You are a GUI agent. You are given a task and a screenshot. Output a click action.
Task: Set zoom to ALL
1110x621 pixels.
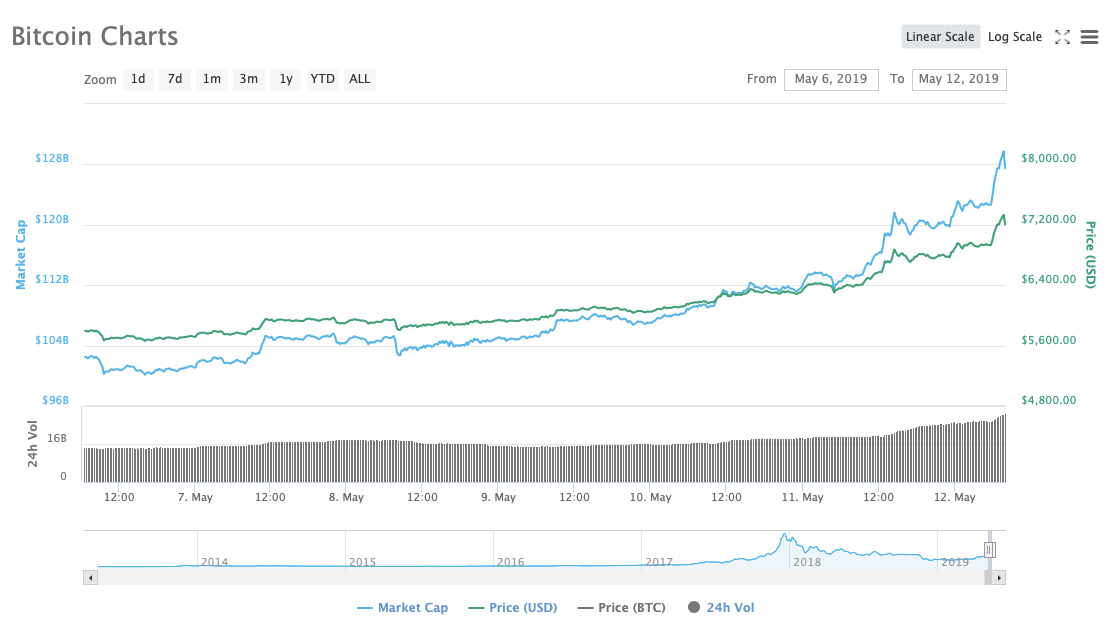[x=360, y=79]
